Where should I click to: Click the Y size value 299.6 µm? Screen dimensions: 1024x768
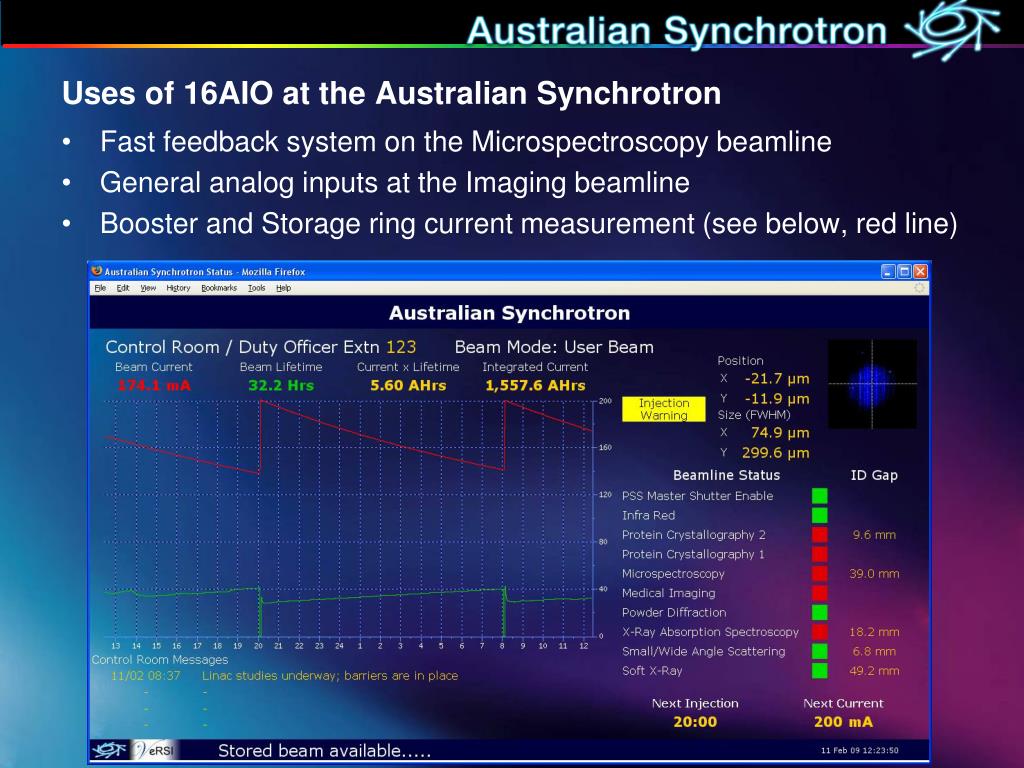tap(776, 453)
